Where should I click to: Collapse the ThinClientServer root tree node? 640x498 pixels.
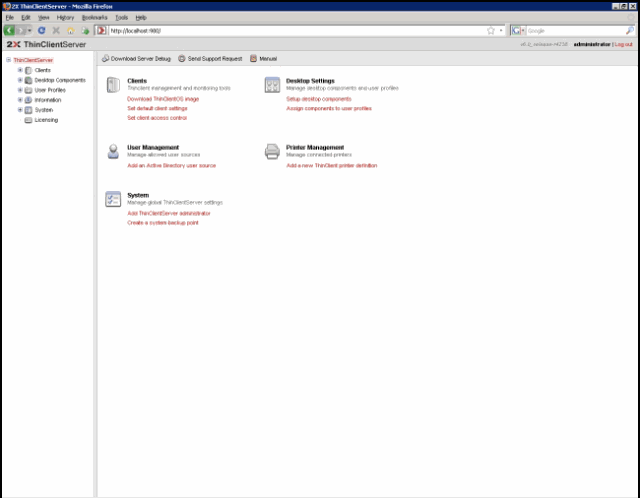click(8, 60)
